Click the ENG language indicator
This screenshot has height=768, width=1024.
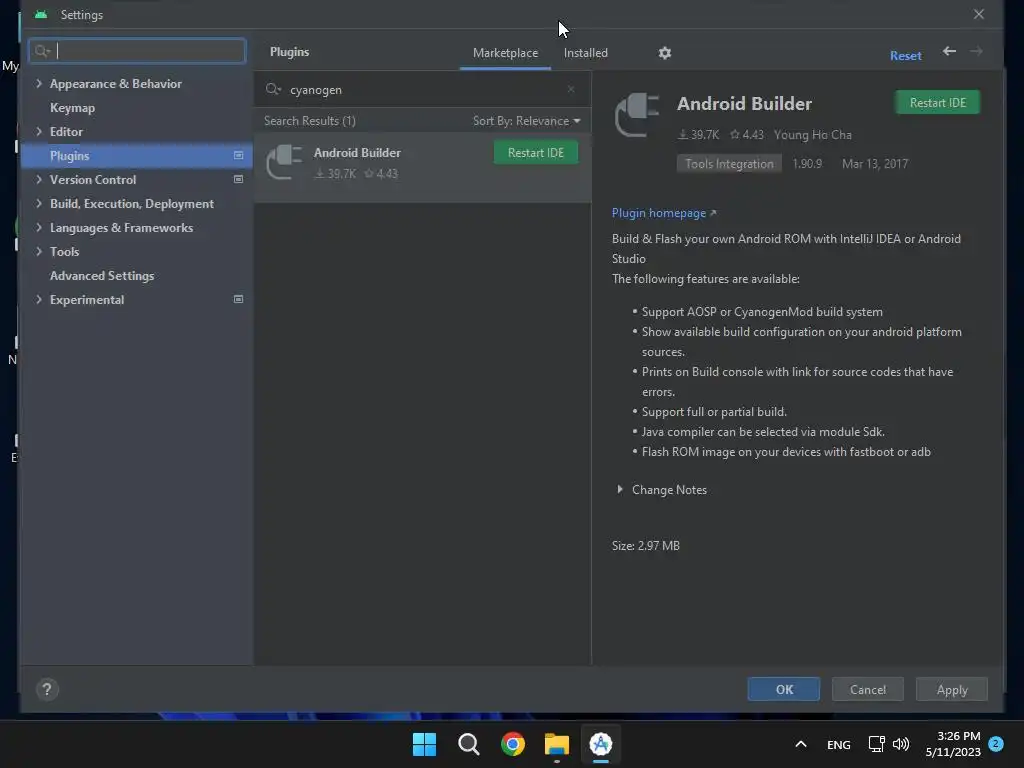click(x=839, y=744)
